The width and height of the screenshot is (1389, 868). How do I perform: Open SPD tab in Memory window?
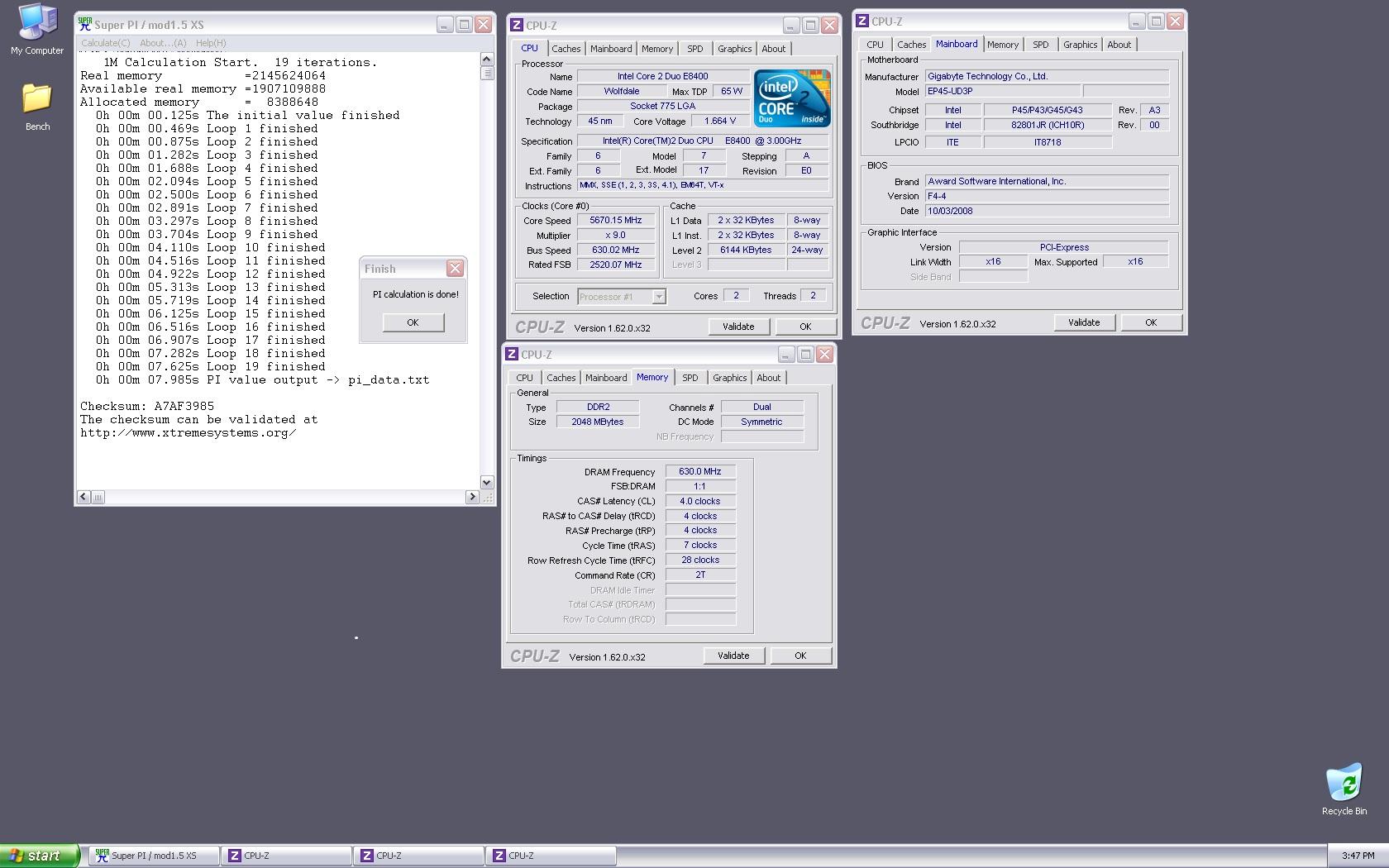point(690,378)
